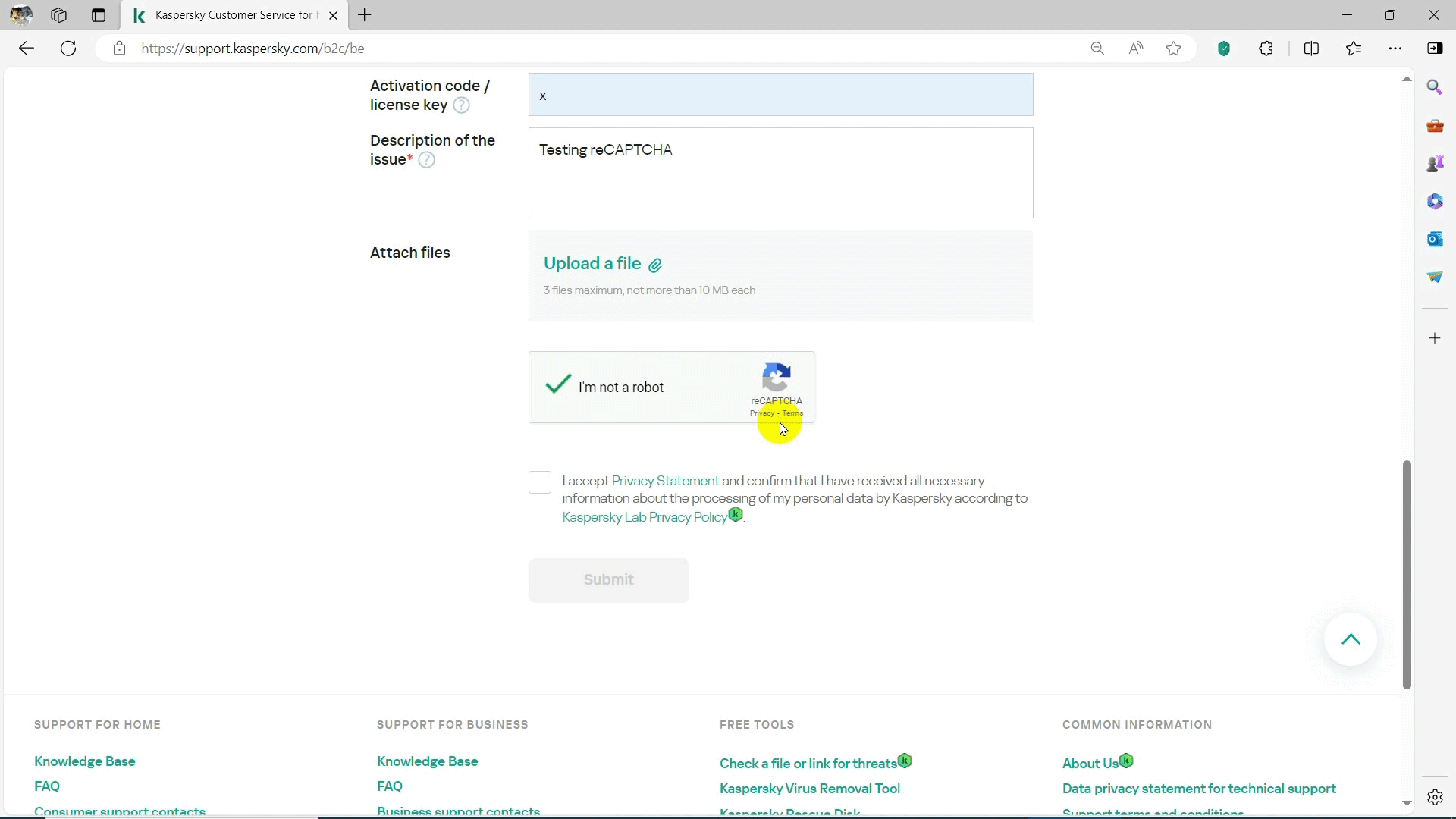Click help icon beside Activation code label

[461, 105]
